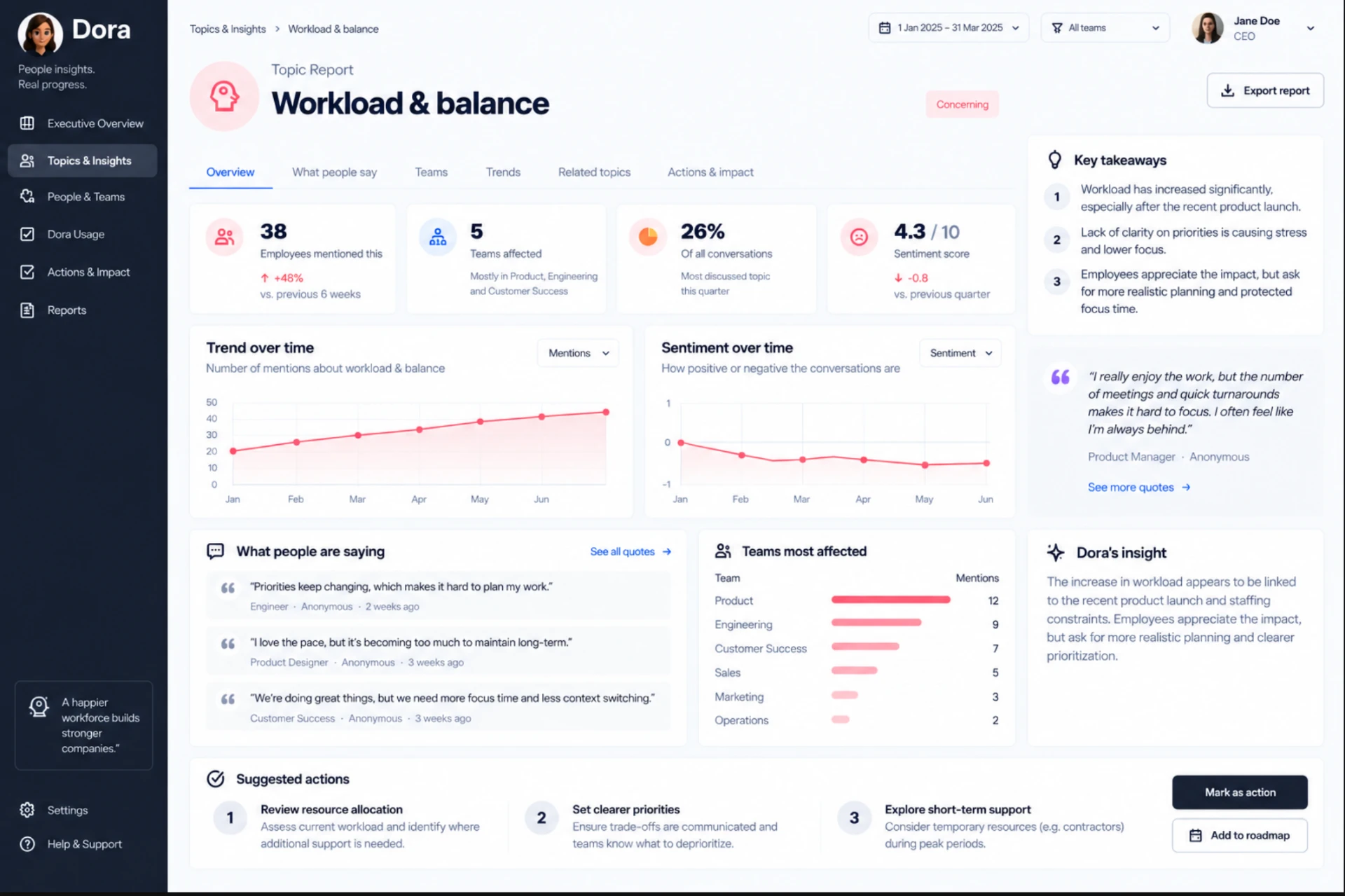Click the Settings gear icon

(x=27, y=810)
